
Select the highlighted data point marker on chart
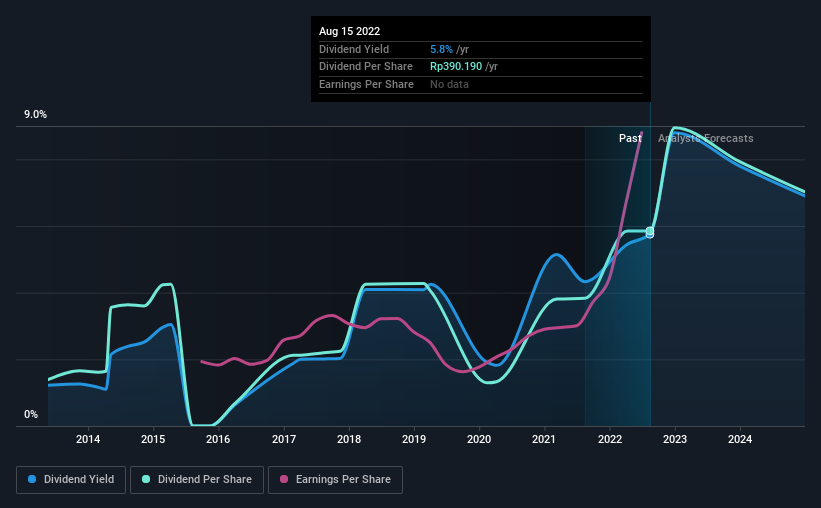coord(650,232)
